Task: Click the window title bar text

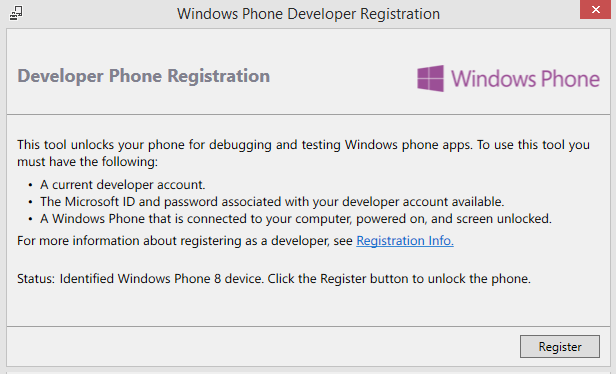Action: pyautogui.click(x=308, y=14)
